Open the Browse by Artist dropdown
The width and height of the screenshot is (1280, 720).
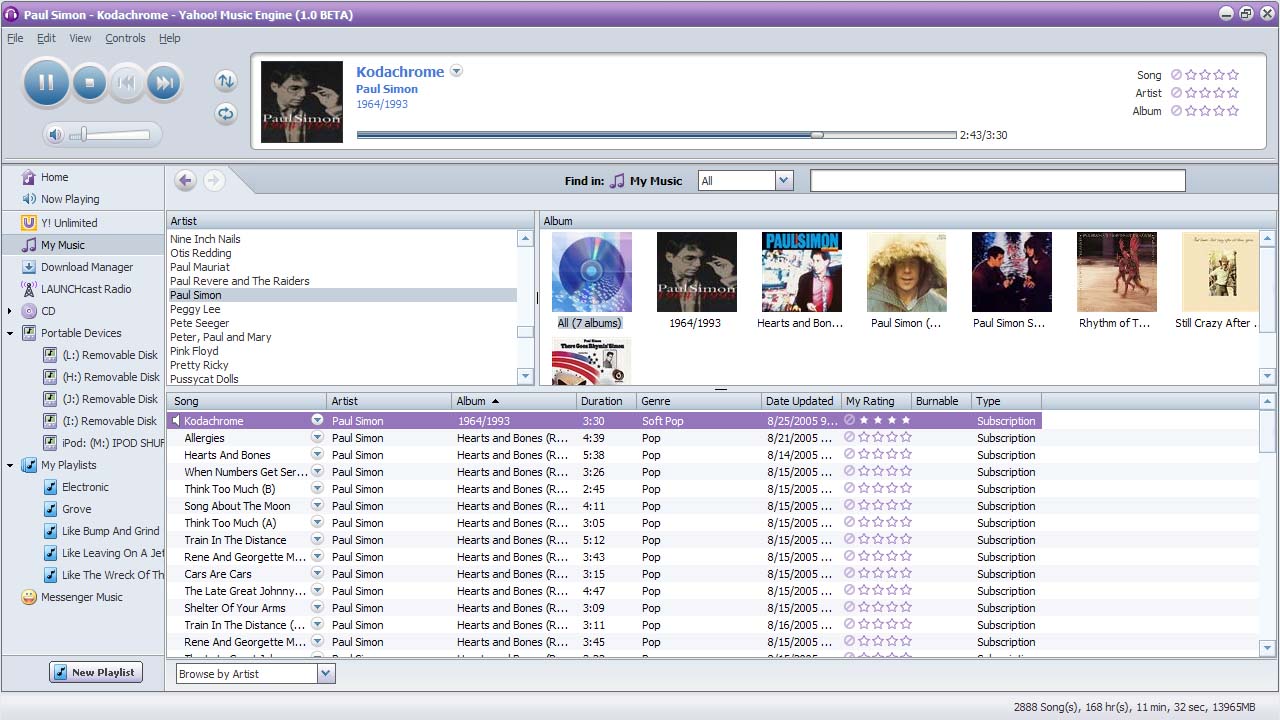pos(325,674)
